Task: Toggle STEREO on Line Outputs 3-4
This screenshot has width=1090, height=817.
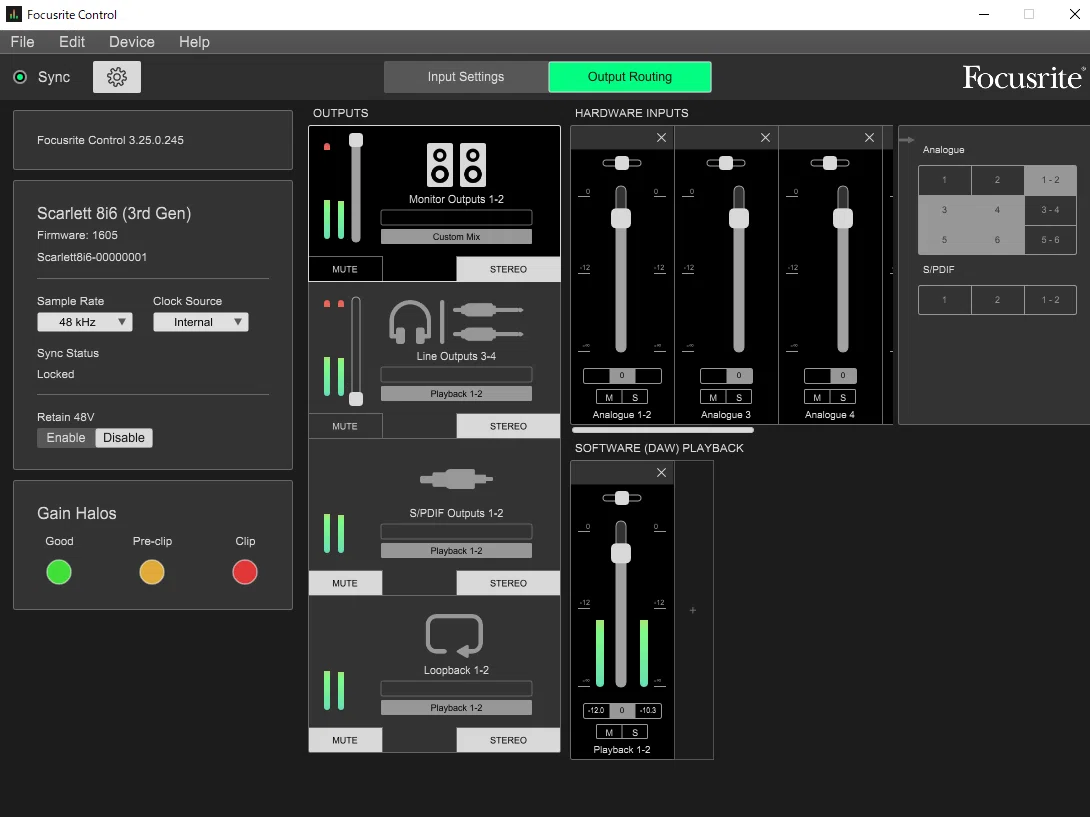Action: coord(508,426)
